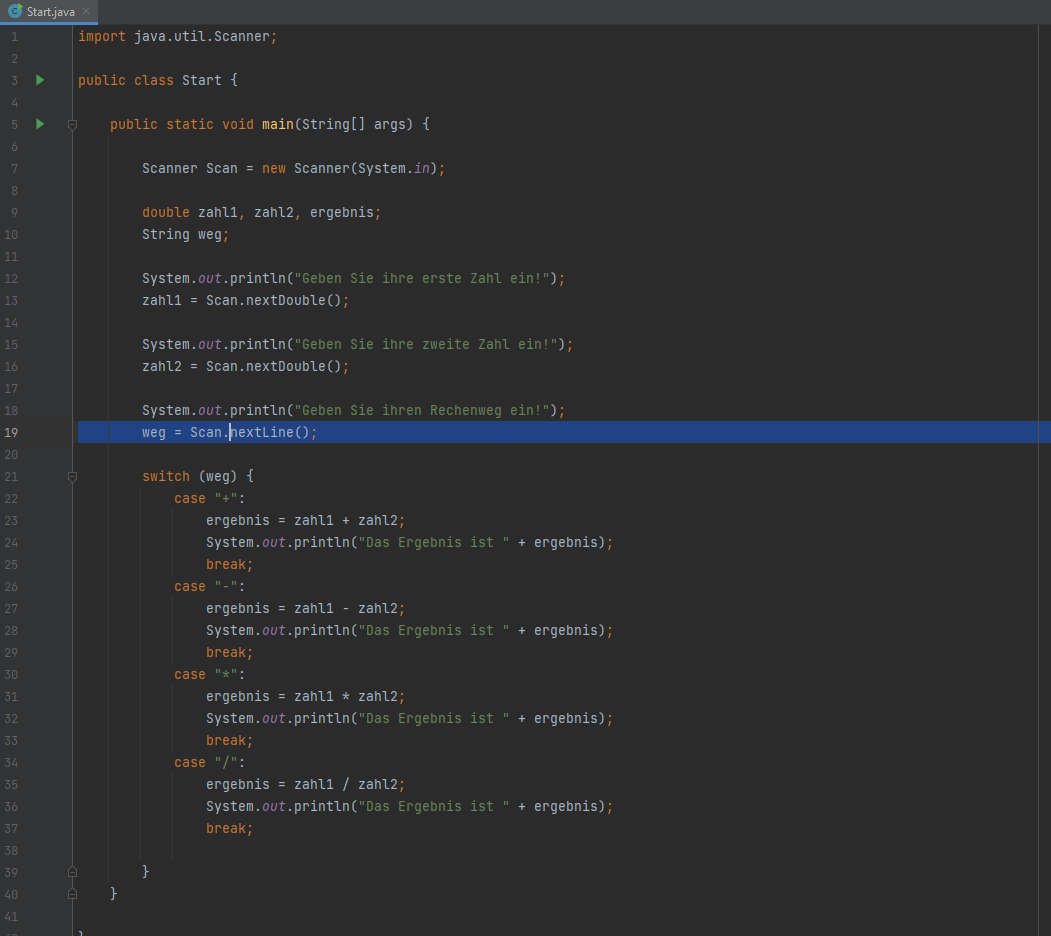Click fold end marker of main method

point(72,894)
